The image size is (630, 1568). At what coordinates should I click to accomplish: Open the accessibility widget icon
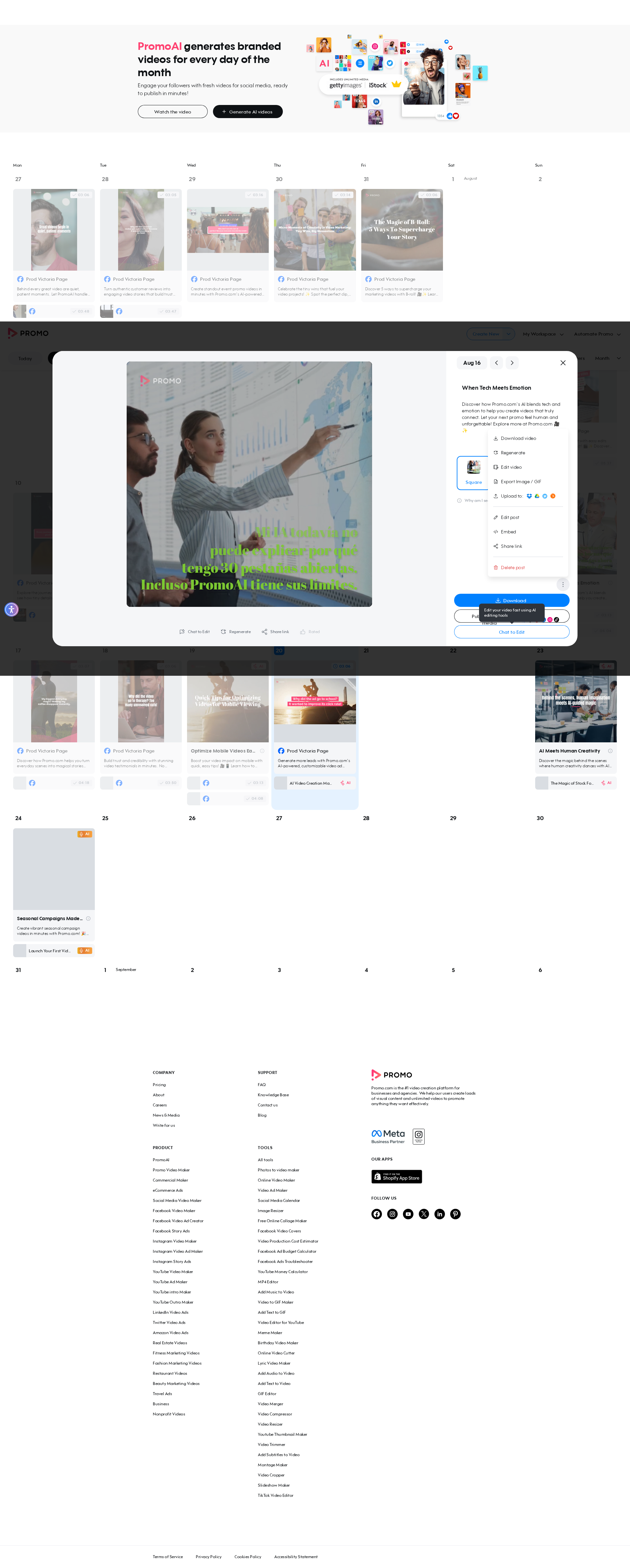click(x=11, y=609)
